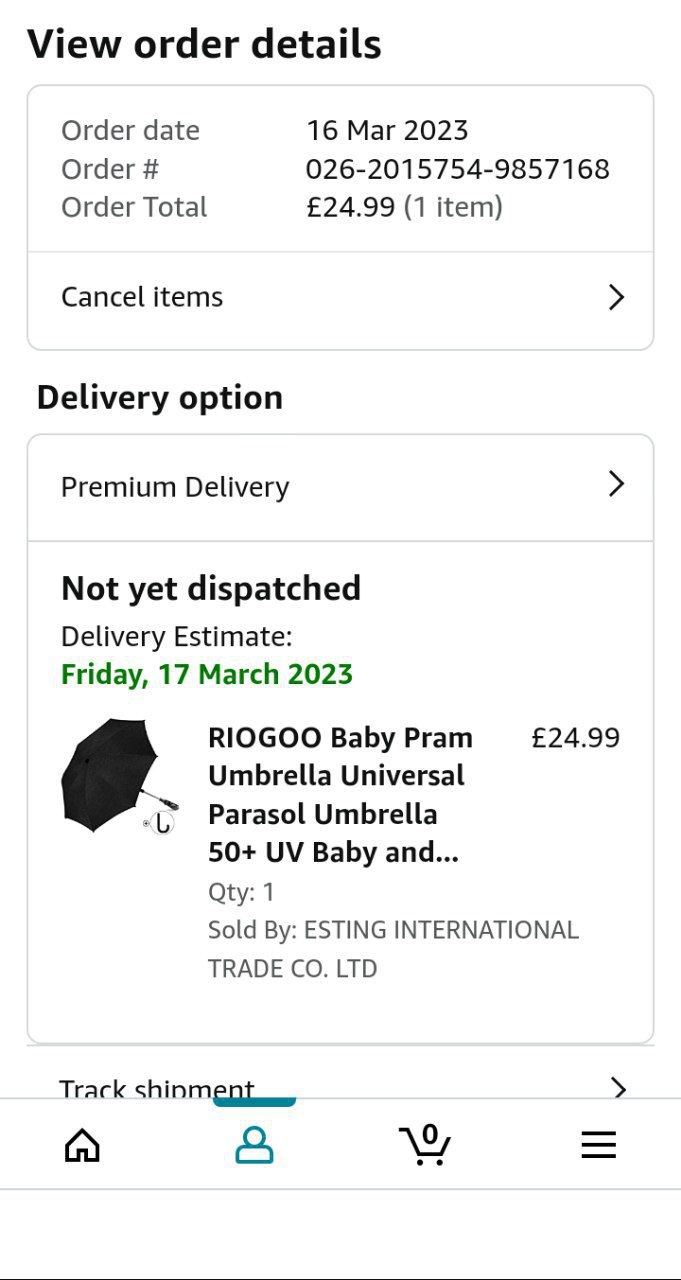Open the RIOGOO Baby Pram Umbrella title

tap(340, 795)
